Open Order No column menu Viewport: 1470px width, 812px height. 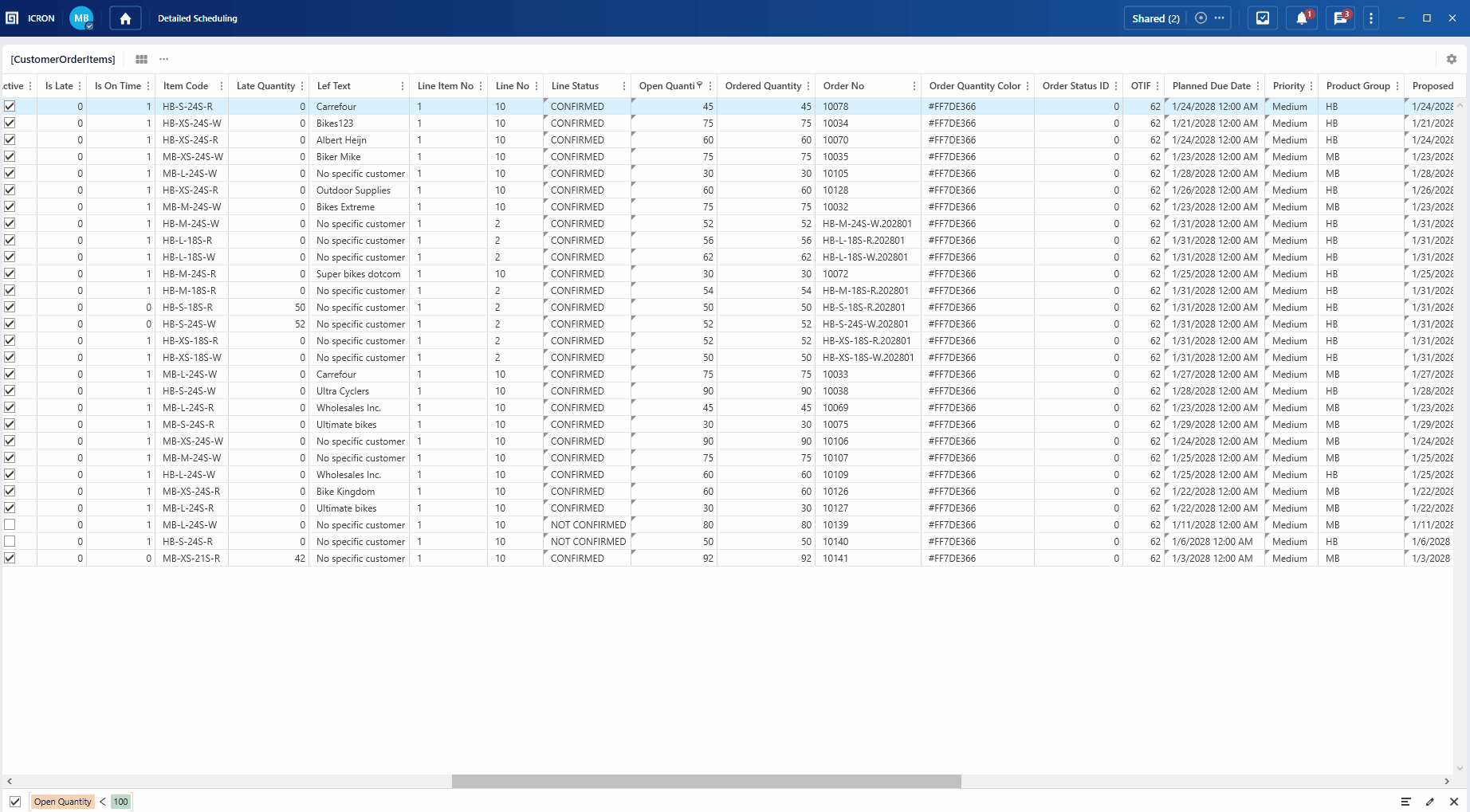(x=914, y=86)
